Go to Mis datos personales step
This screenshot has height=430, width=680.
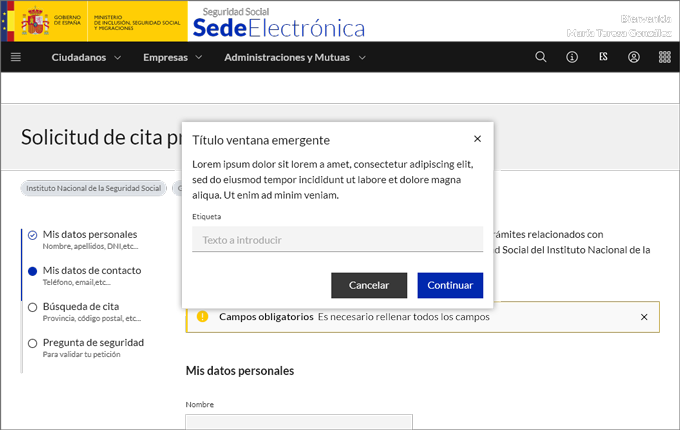(89, 235)
